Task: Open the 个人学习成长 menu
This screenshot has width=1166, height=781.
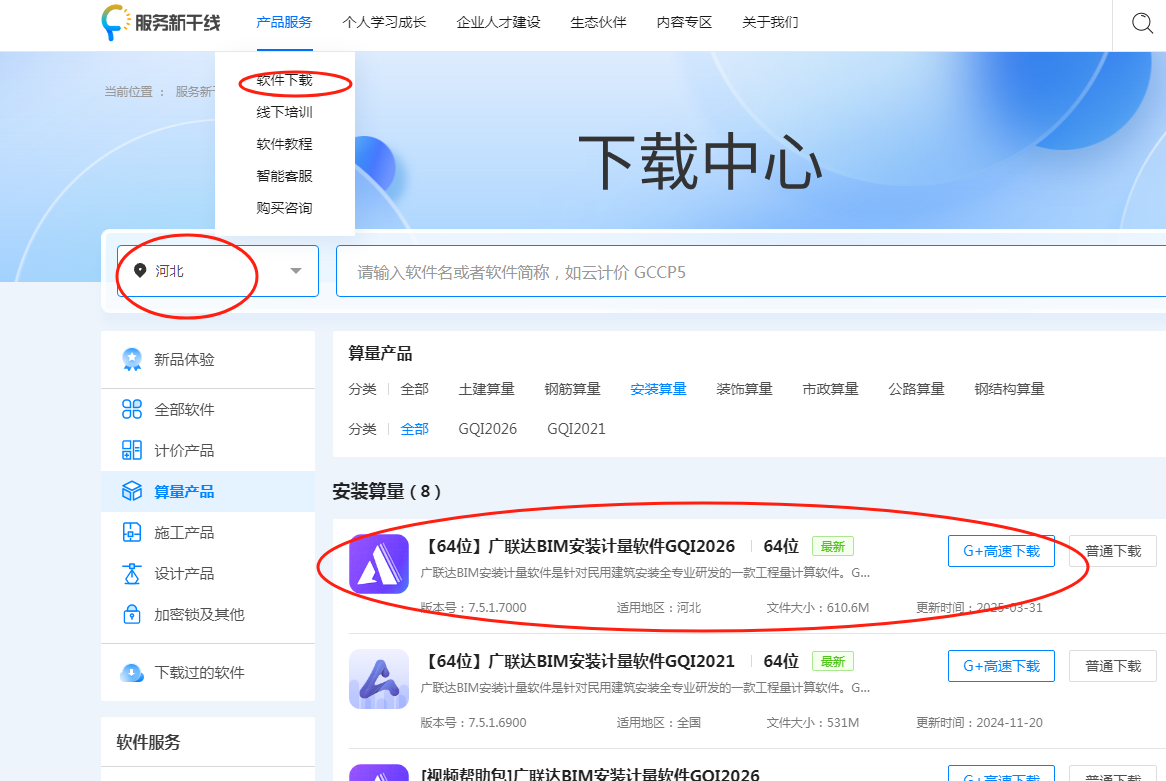Action: click(x=384, y=22)
